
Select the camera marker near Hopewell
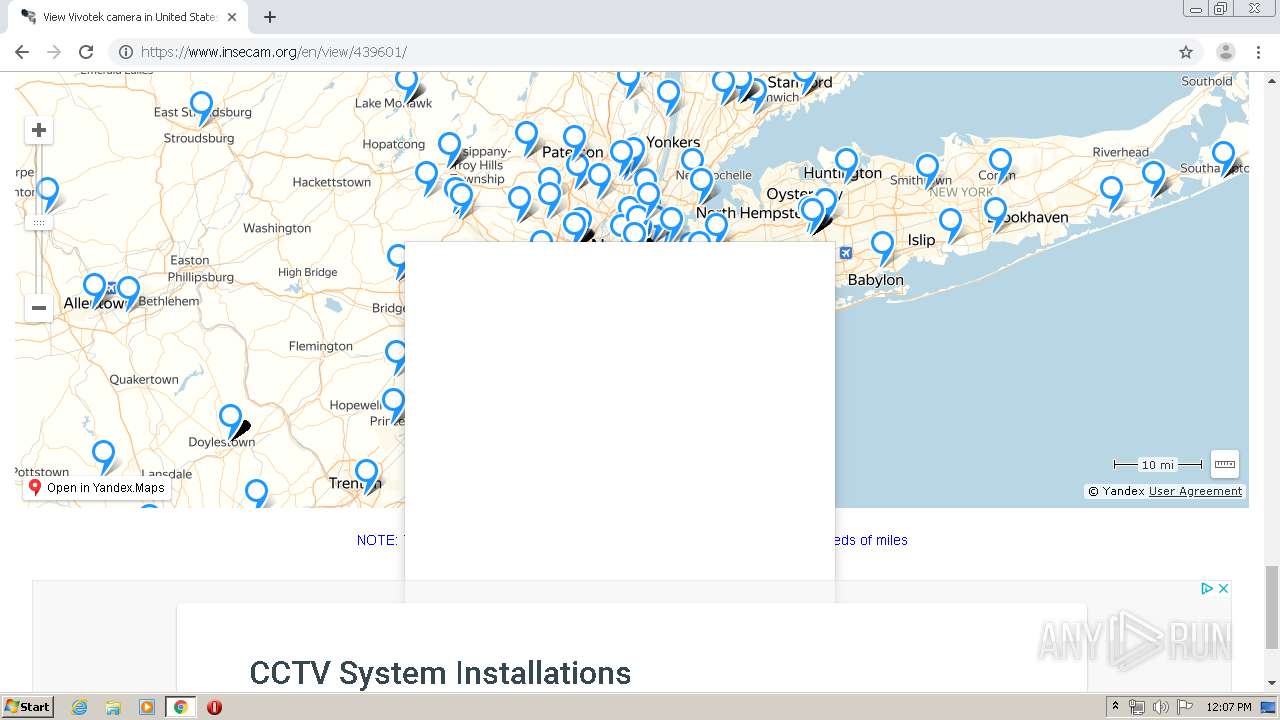393,403
